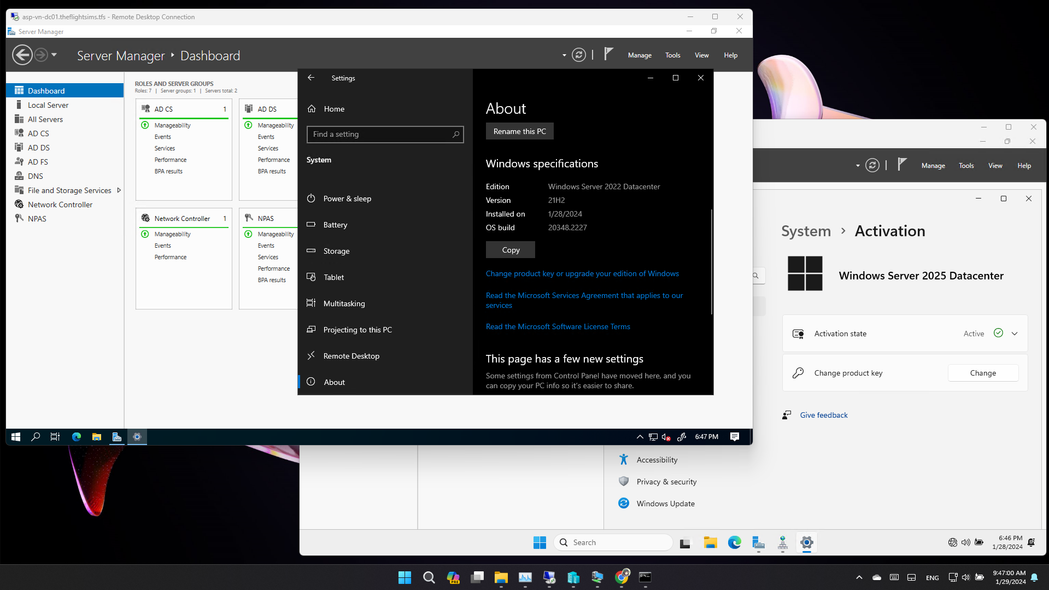Click the Rename this PC button

tap(520, 131)
